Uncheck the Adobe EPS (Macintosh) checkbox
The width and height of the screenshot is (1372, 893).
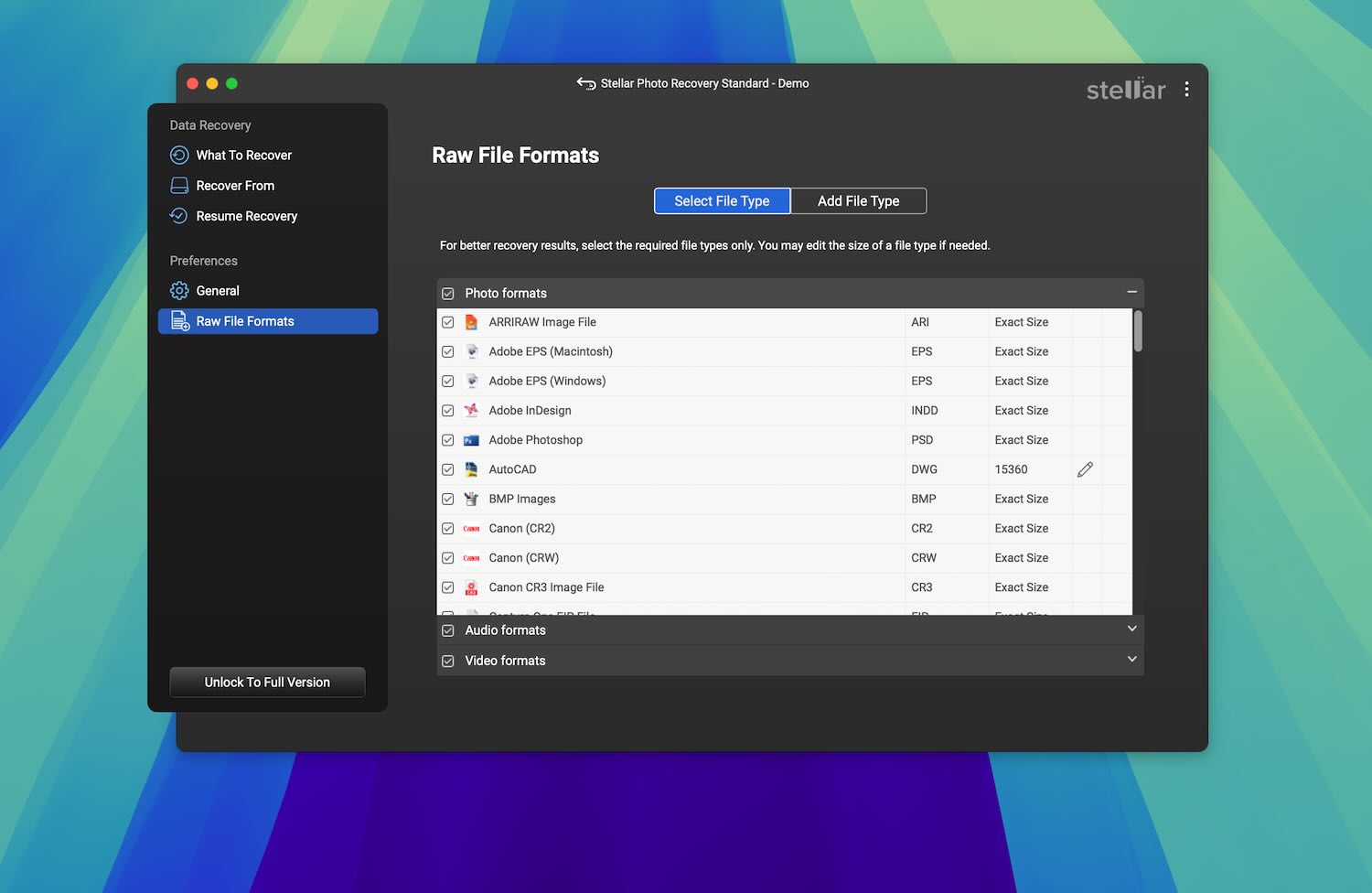coord(448,351)
